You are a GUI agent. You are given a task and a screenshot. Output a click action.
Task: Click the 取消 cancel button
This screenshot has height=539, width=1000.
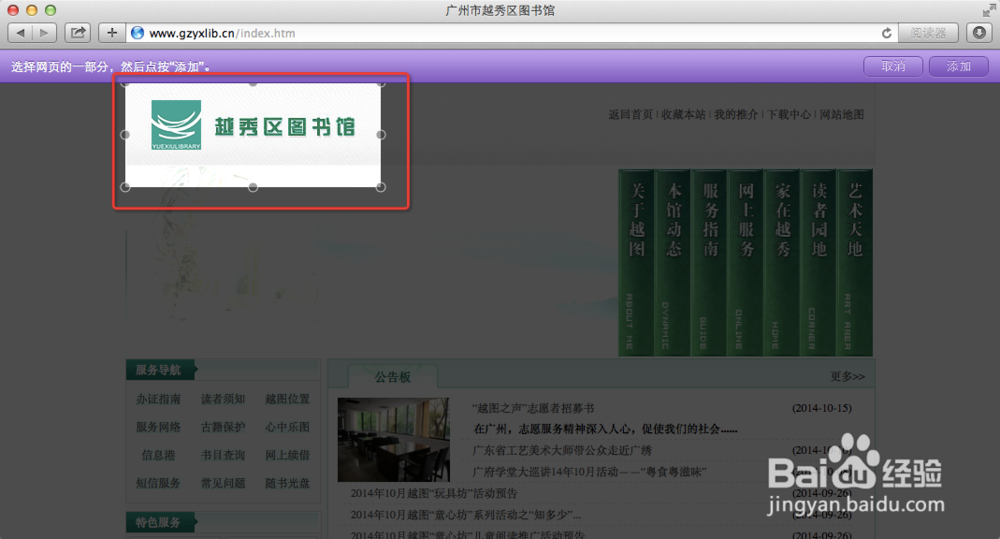(893, 66)
